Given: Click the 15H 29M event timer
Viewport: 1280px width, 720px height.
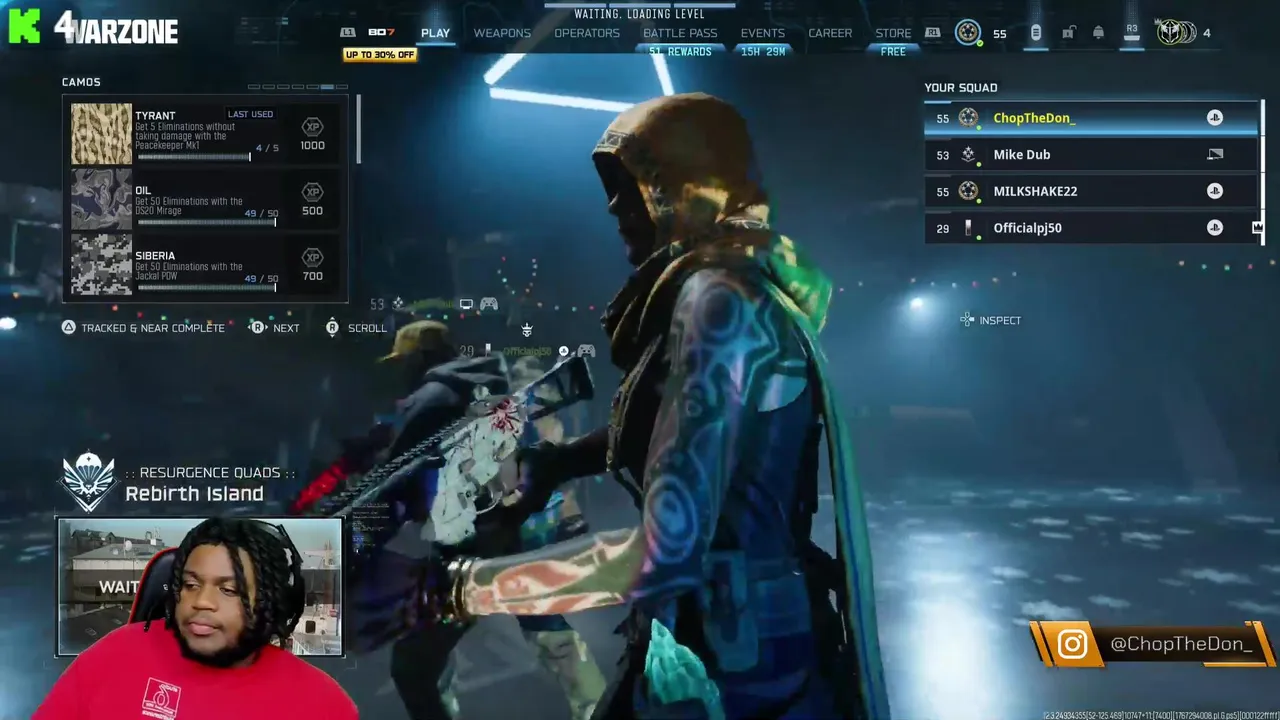Looking at the screenshot, I should [x=762, y=52].
